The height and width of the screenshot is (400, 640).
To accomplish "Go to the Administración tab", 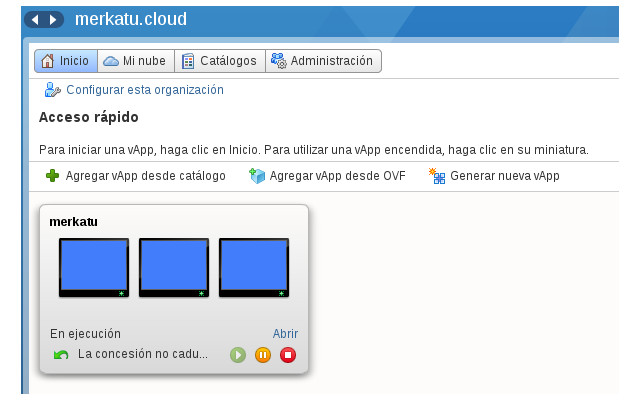I will coord(322,61).
